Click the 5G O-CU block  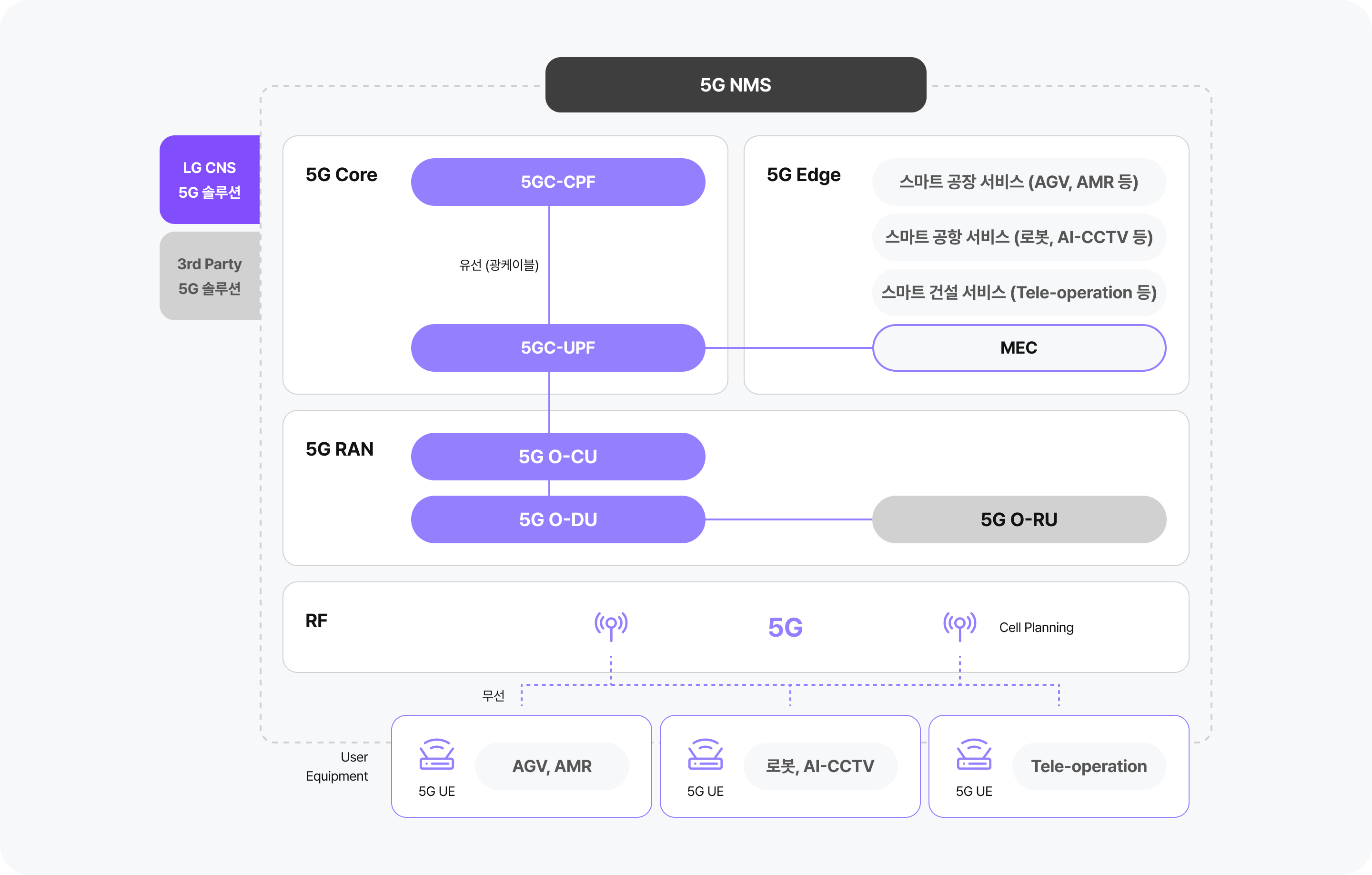point(558,457)
